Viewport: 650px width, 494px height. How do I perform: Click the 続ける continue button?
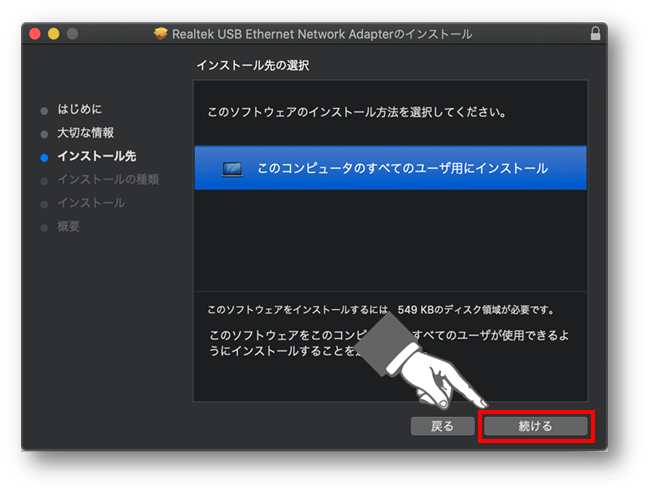pyautogui.click(x=536, y=426)
